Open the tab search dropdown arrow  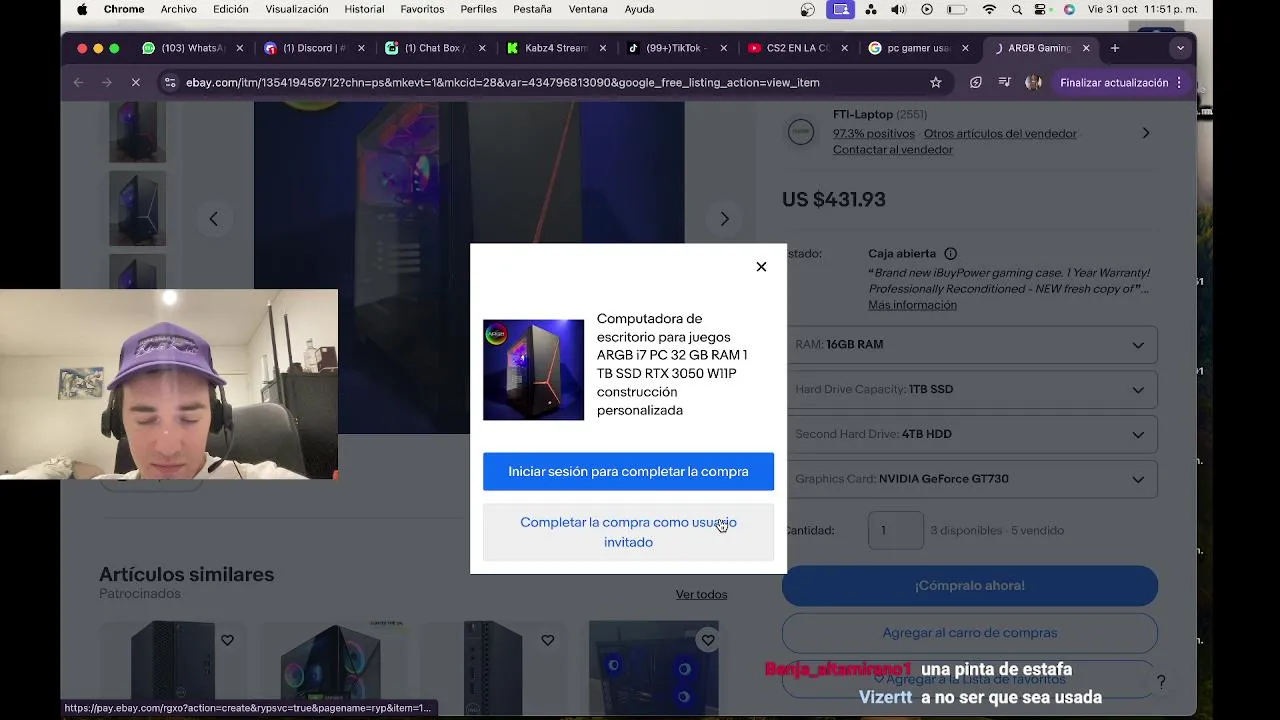click(x=1180, y=48)
